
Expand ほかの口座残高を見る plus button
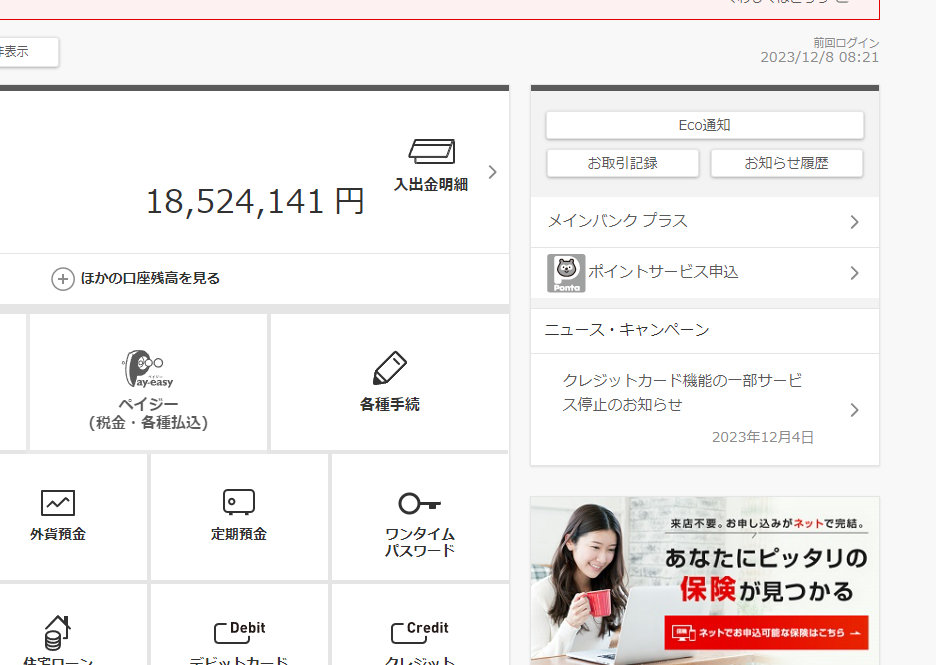[63, 279]
